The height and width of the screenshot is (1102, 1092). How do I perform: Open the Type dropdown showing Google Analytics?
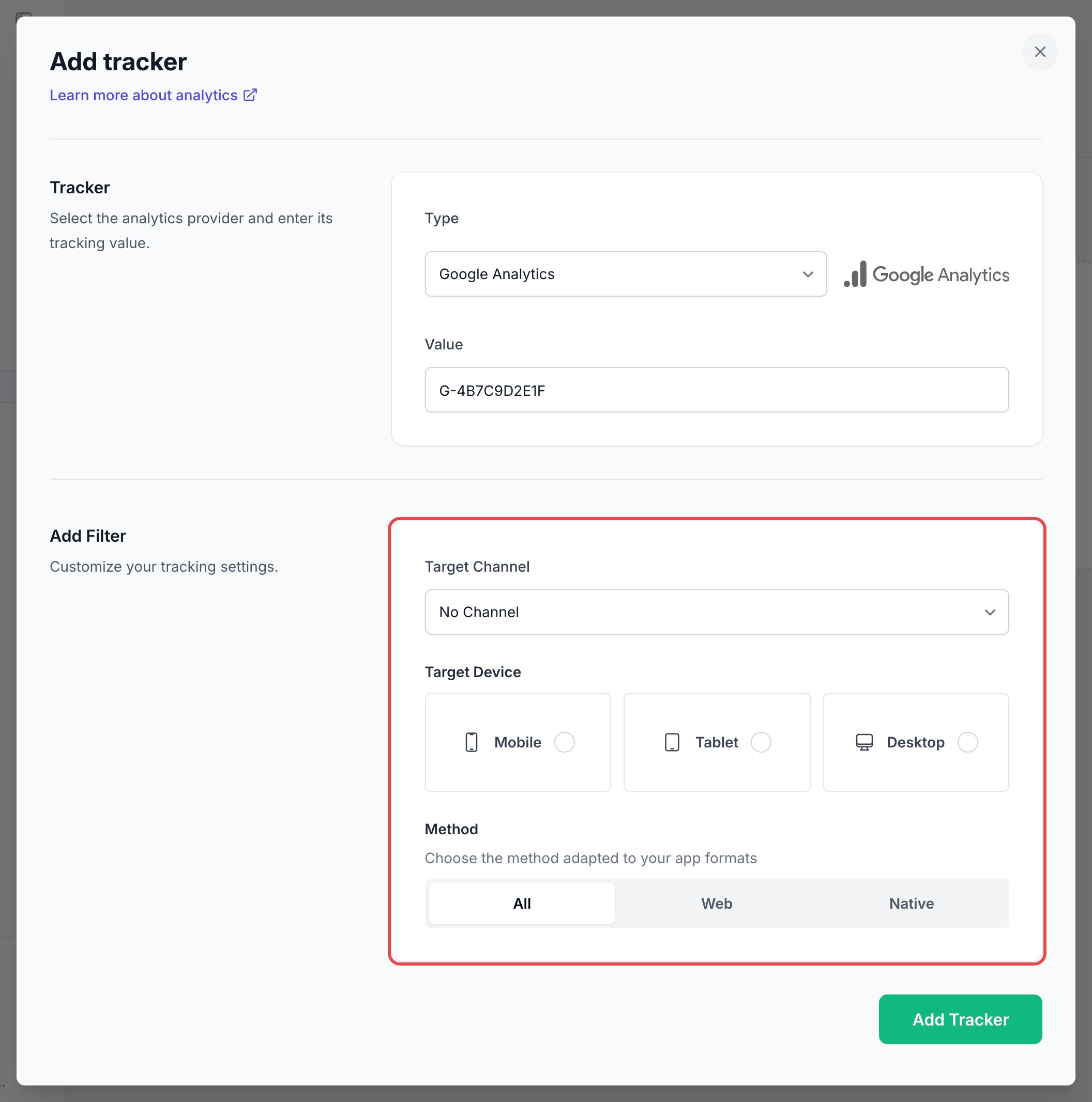pyautogui.click(x=625, y=274)
